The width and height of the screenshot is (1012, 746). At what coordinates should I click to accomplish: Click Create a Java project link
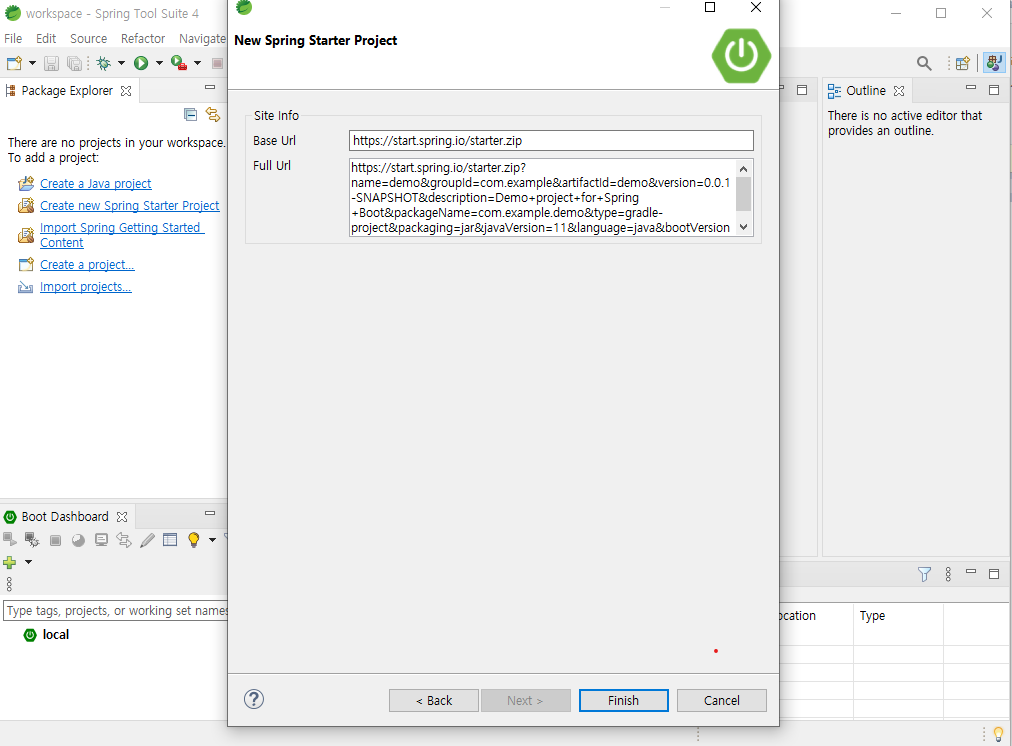[96, 184]
